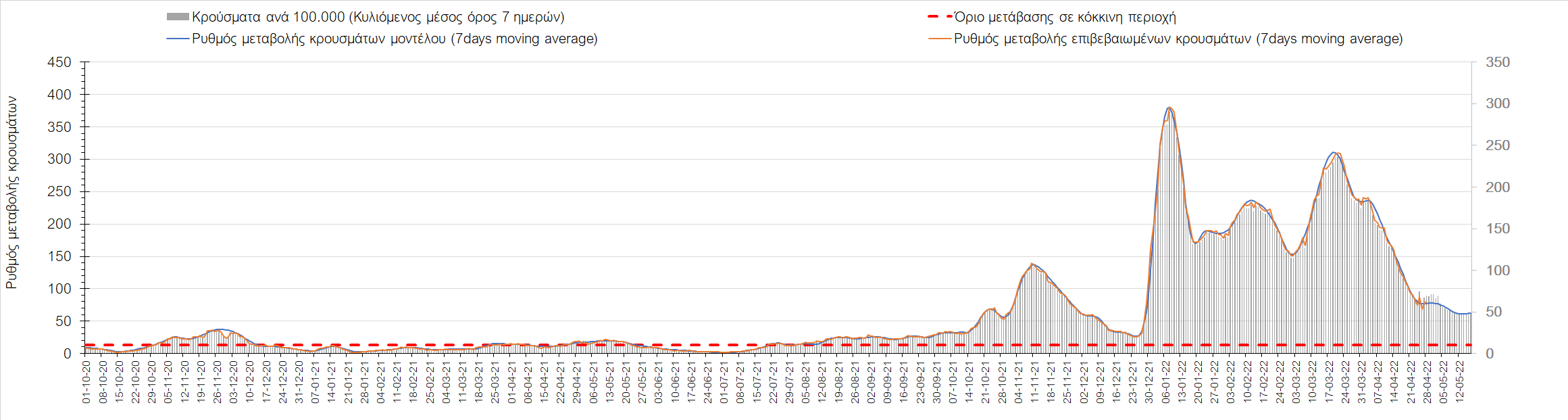The image size is (1568, 420).
Task: Click the red dashed line legend marker
Action: tap(940, 18)
